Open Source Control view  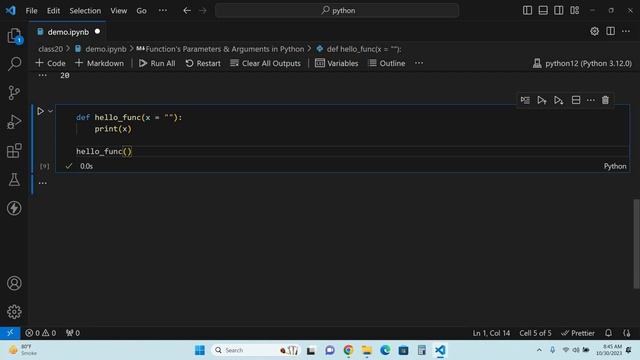point(14,93)
